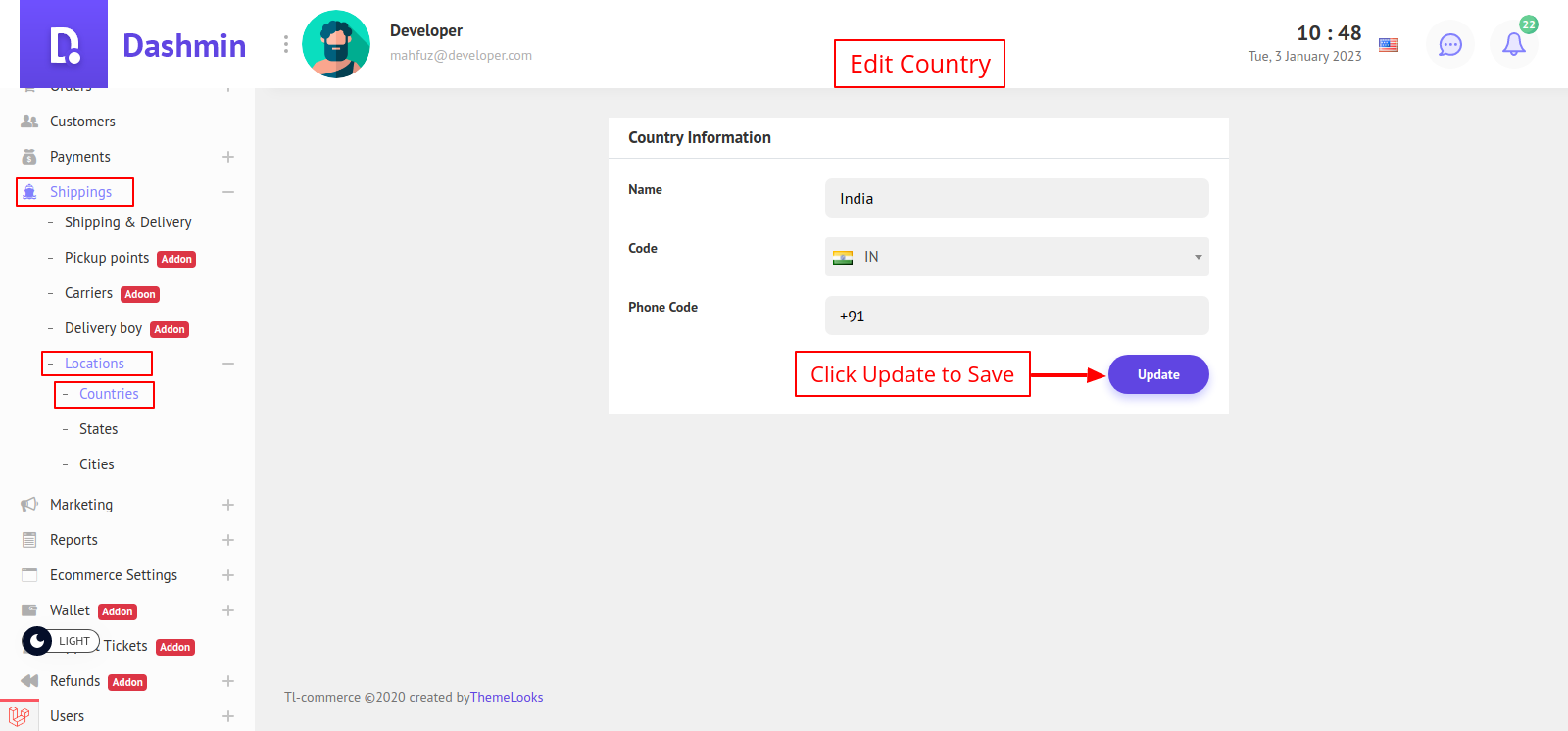
Task: Click the US flag language icon
Action: click(1389, 45)
